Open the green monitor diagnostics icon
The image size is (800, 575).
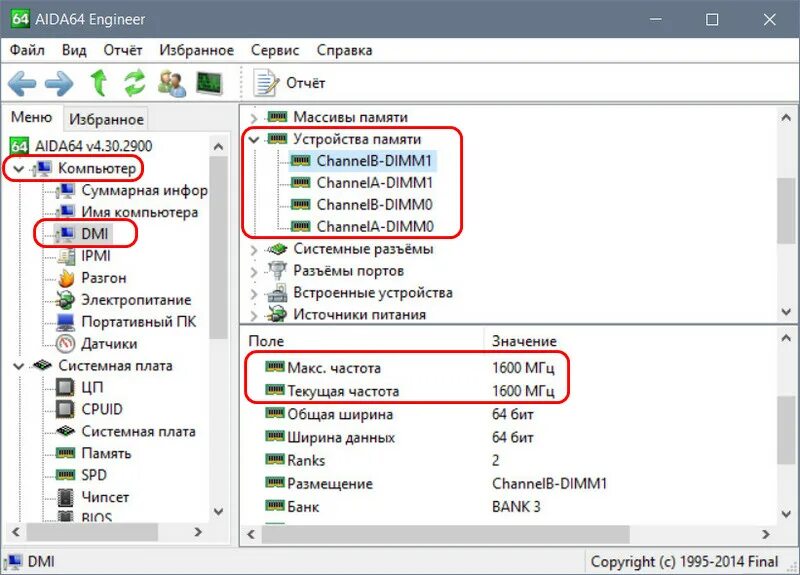[x=209, y=83]
